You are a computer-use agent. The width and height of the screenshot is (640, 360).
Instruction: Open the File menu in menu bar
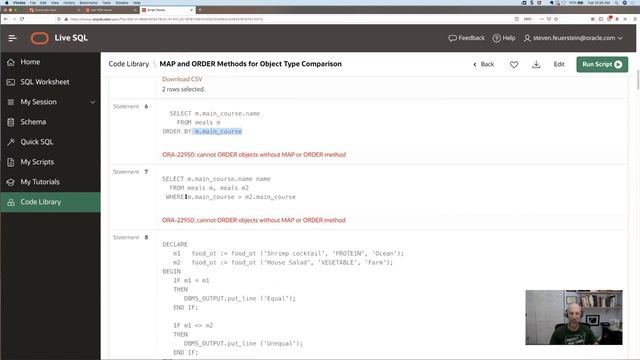point(33,2)
